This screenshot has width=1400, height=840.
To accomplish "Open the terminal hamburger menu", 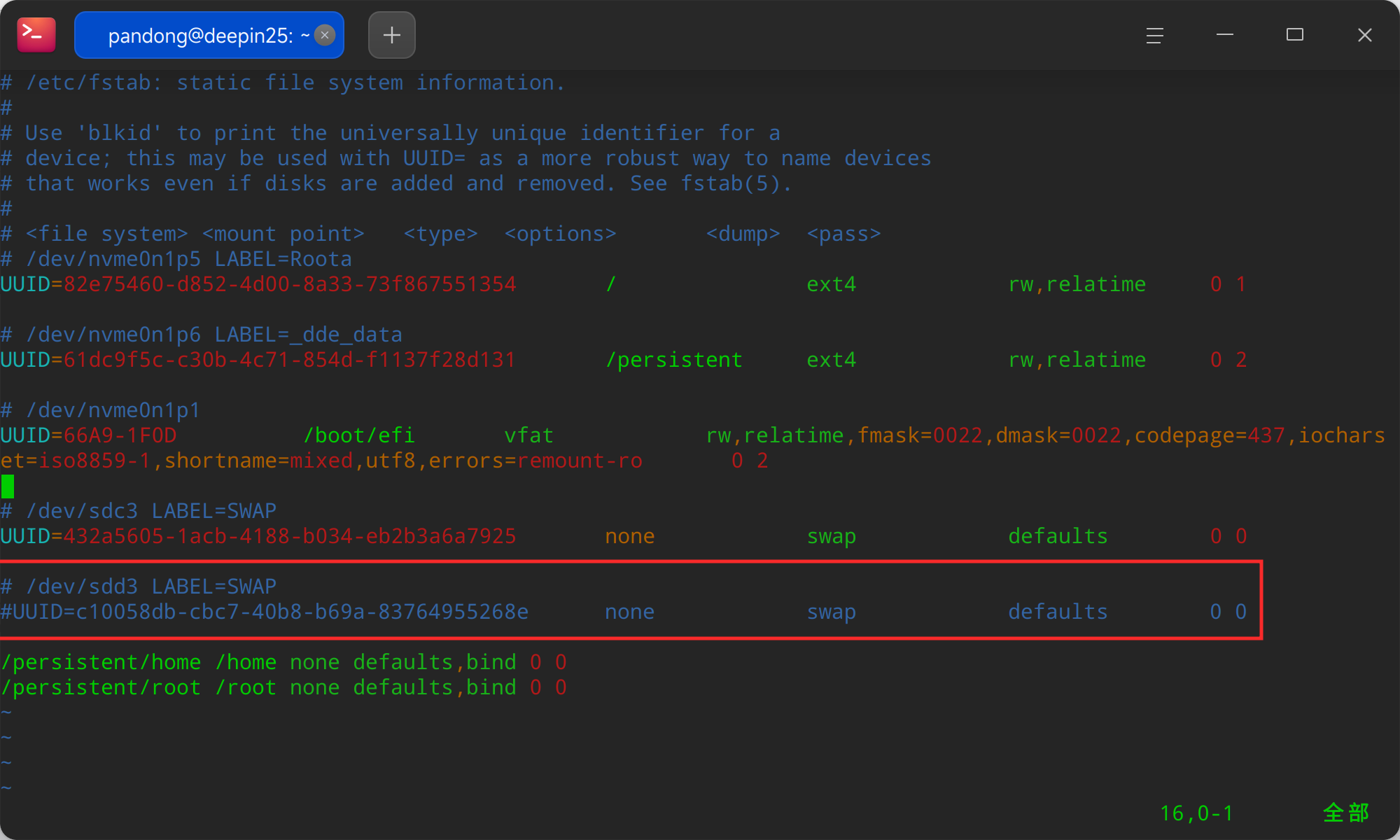I will click(1155, 35).
